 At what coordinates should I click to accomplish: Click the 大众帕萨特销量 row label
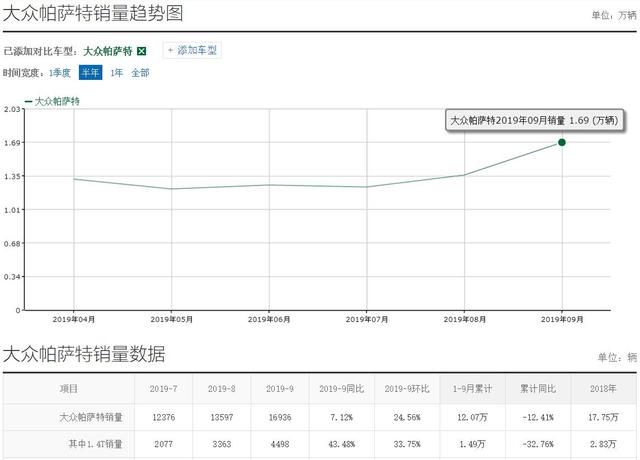[91, 417]
